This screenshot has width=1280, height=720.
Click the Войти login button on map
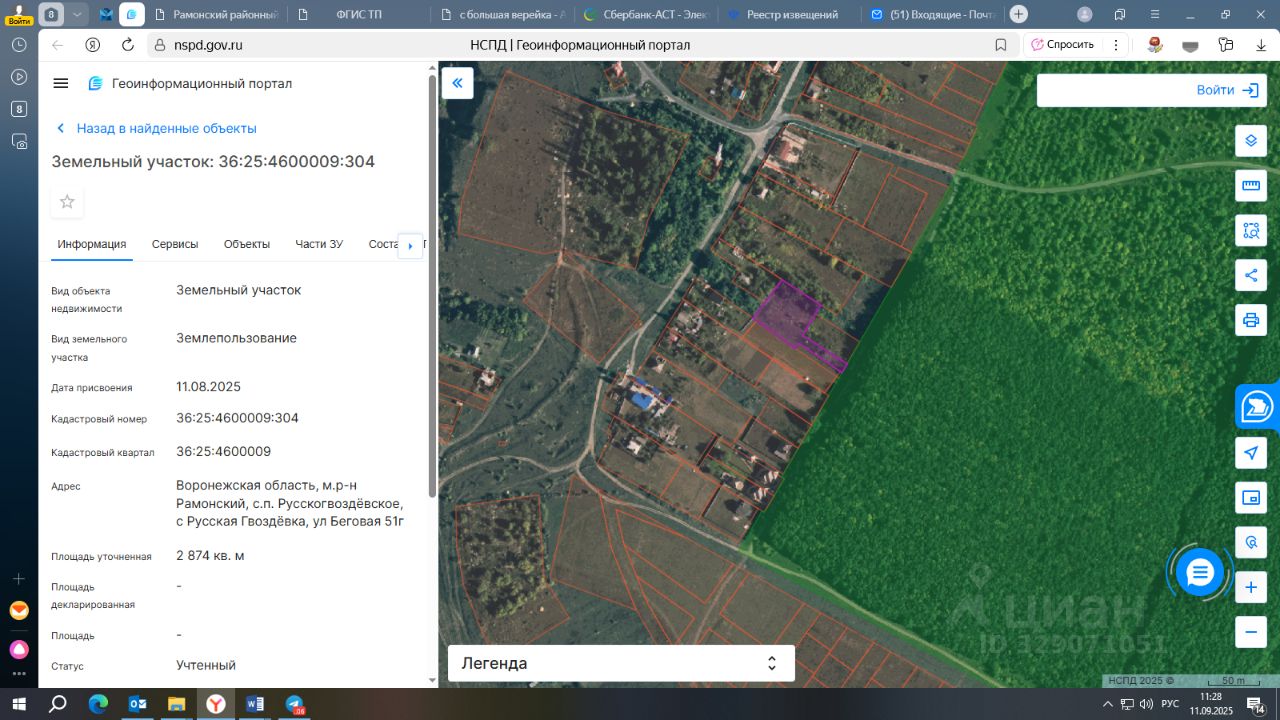pyautogui.click(x=1226, y=90)
